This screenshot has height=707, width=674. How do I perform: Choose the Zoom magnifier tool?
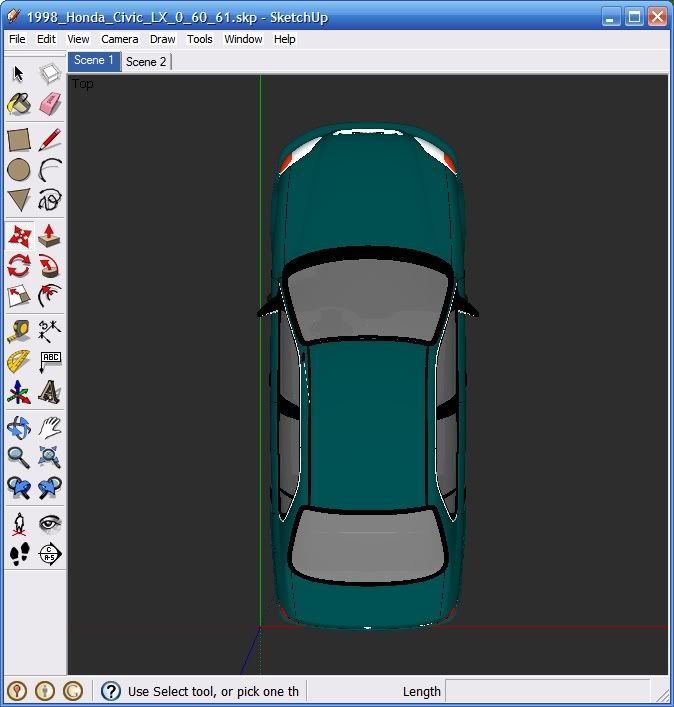click(x=18, y=457)
